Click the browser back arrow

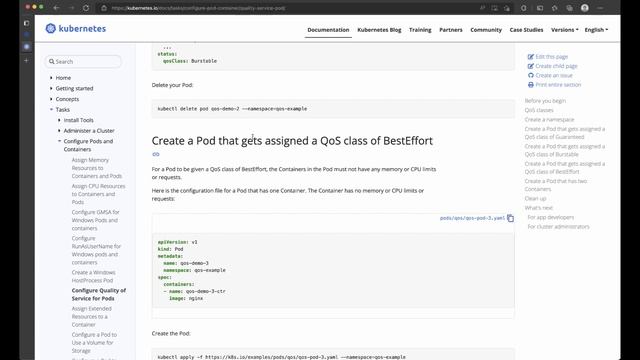pyautogui.click(x=56, y=8)
